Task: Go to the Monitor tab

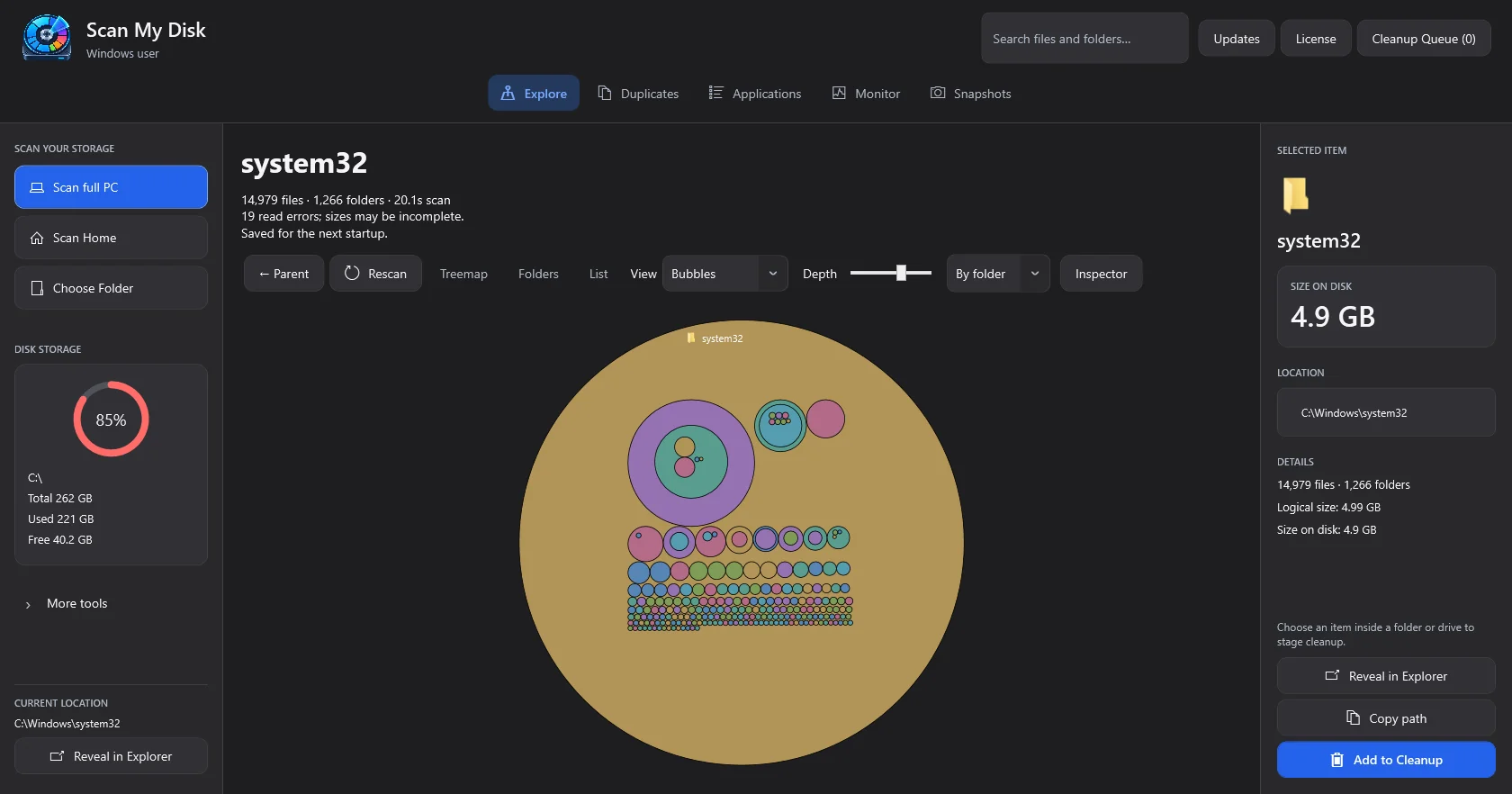Action: click(x=866, y=93)
